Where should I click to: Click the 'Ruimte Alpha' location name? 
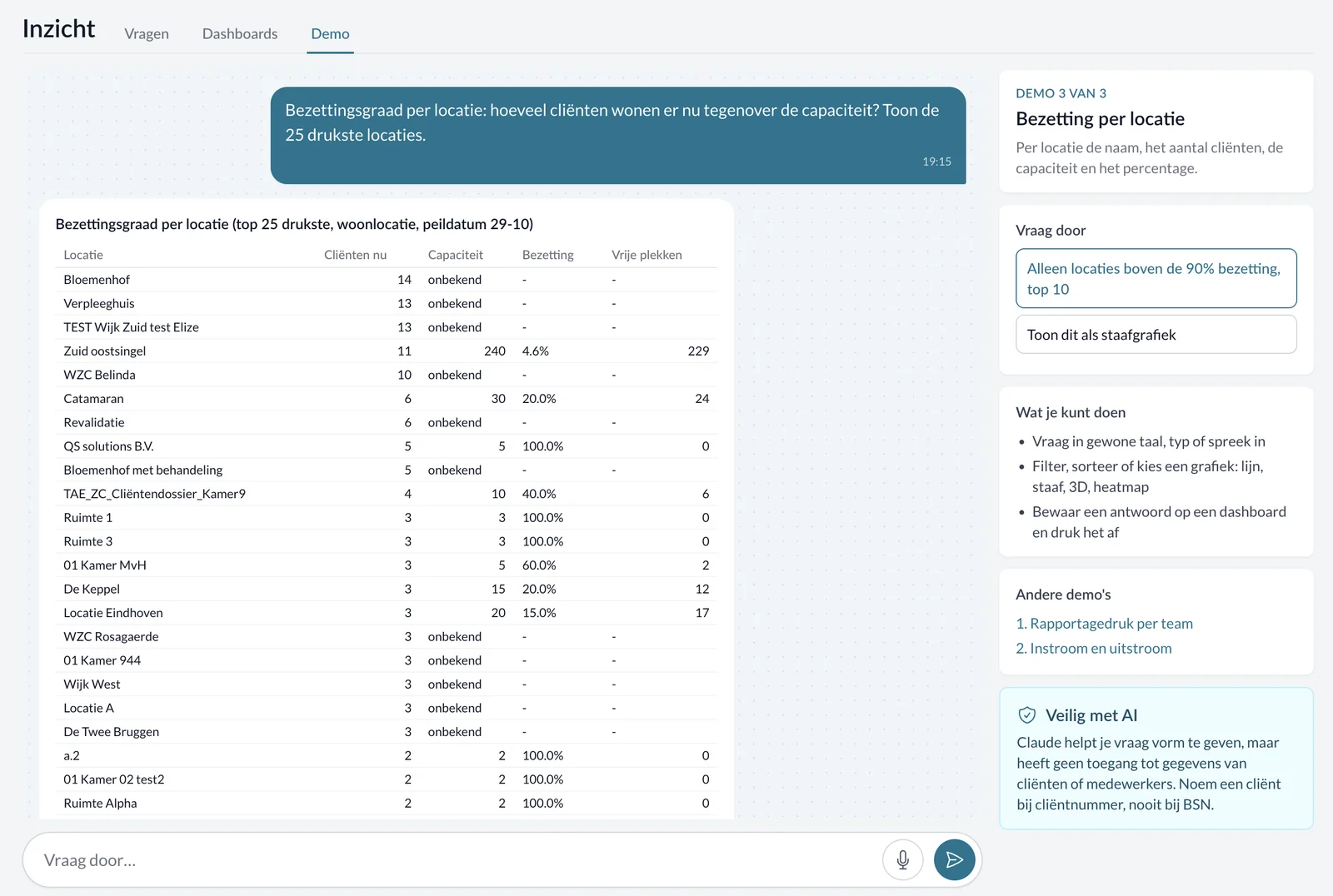tap(100, 804)
